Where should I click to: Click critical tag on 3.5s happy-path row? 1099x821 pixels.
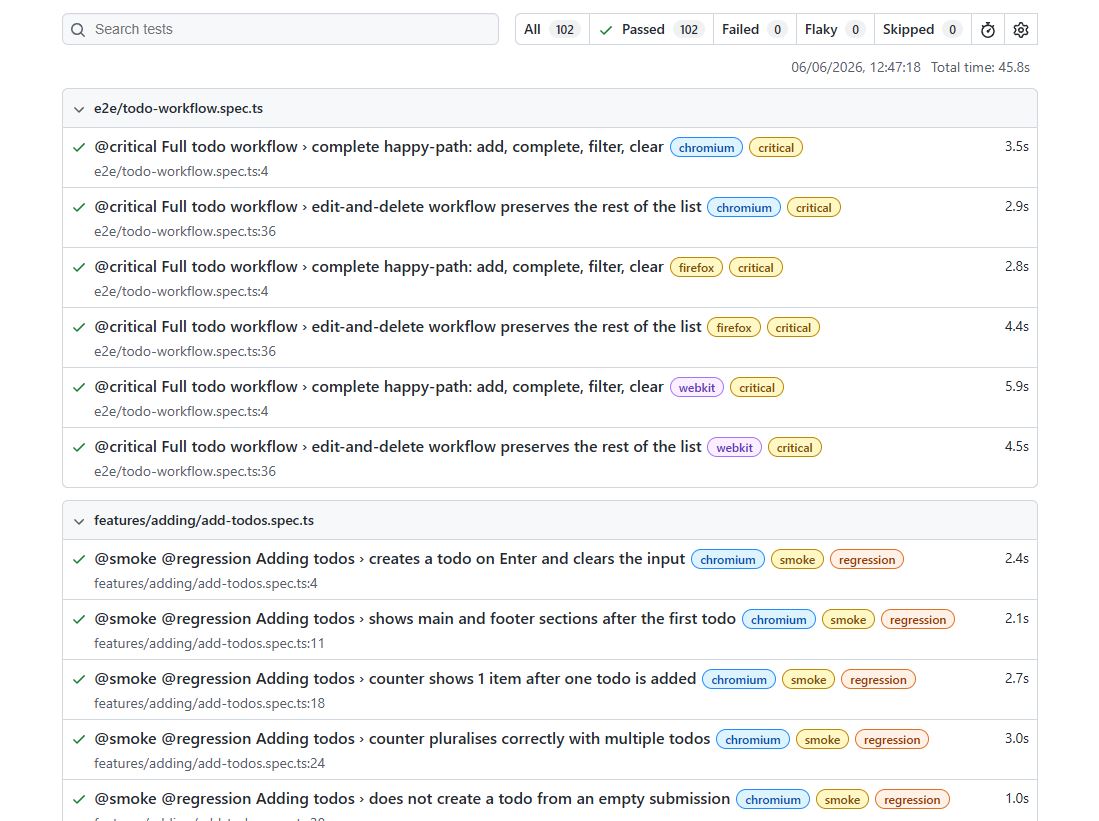tap(776, 148)
